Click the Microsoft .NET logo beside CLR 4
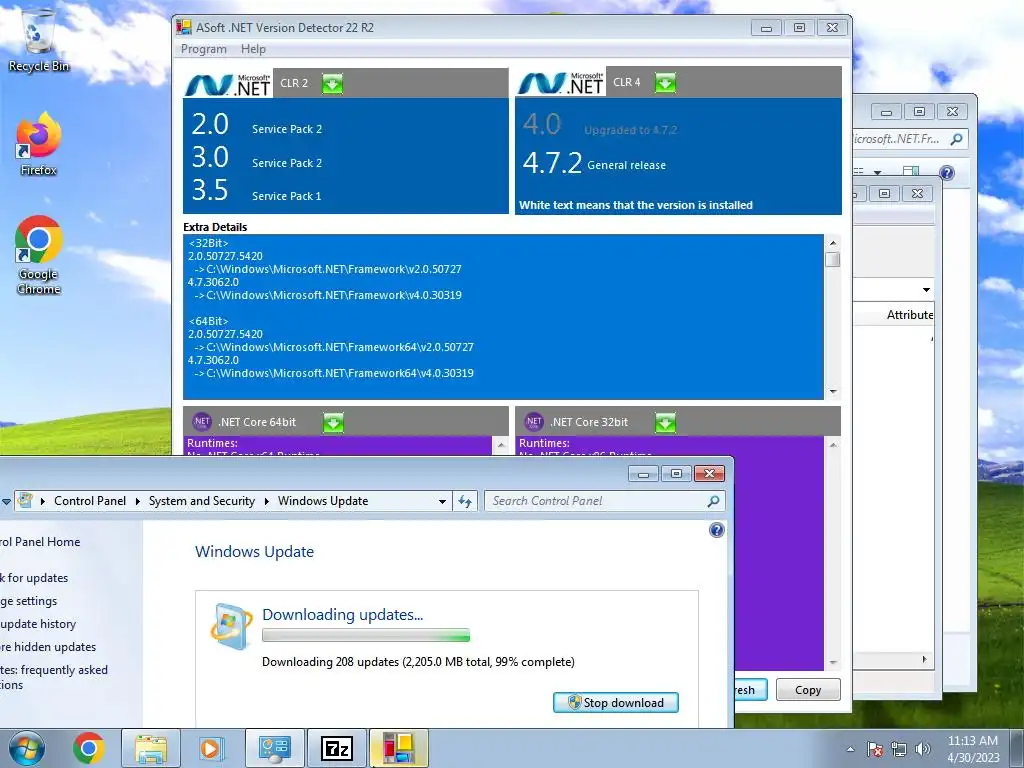 click(x=561, y=83)
